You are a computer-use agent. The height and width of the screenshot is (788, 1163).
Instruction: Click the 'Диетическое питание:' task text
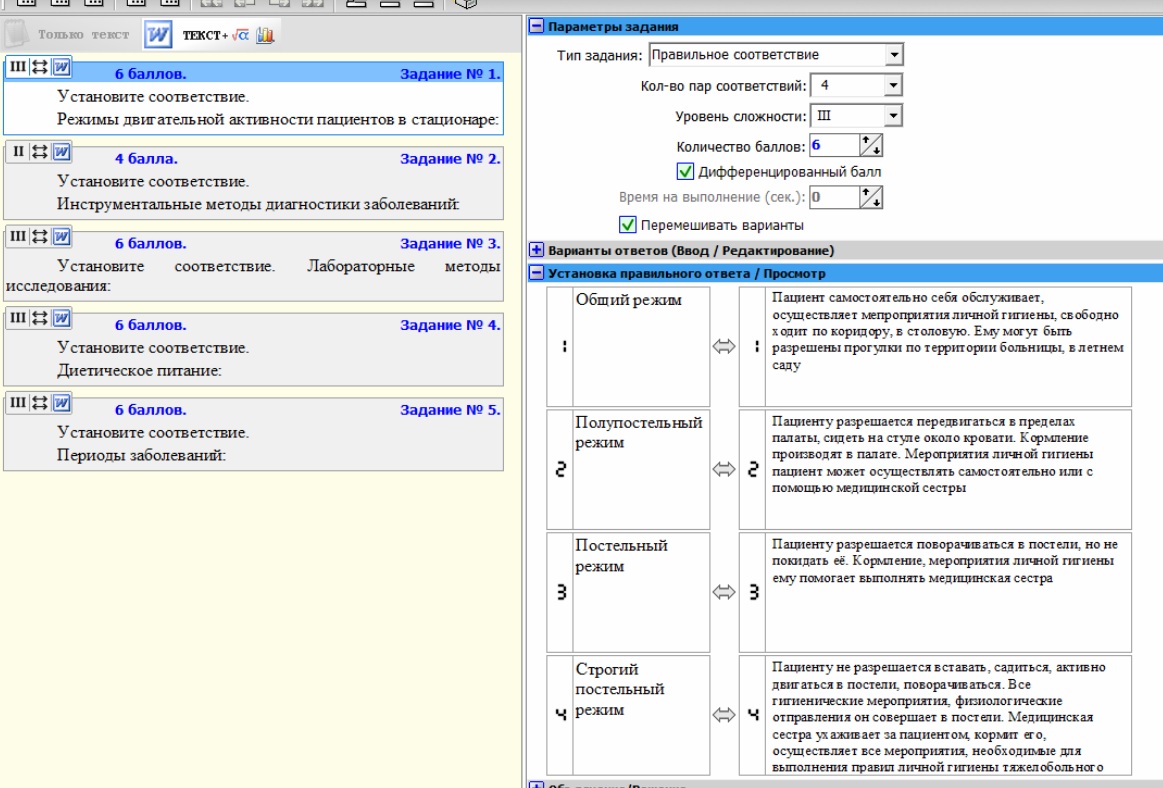[139, 370]
